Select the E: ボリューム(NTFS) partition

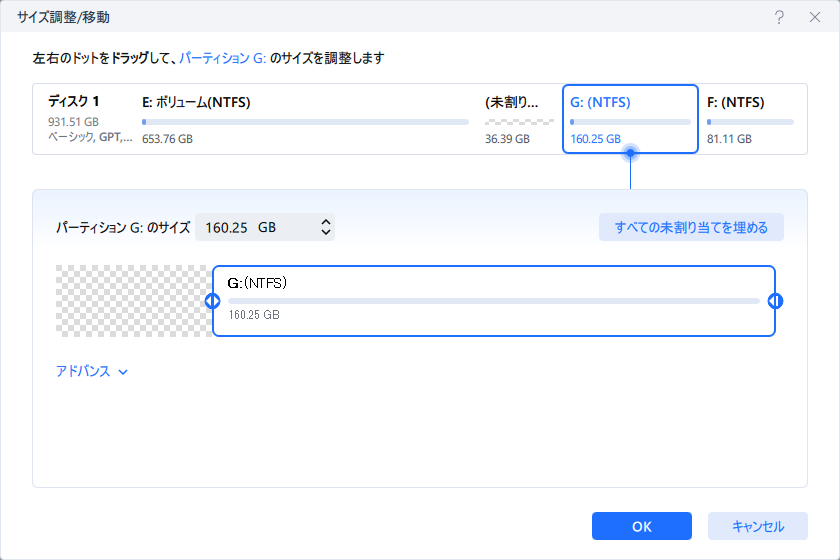[x=305, y=120]
